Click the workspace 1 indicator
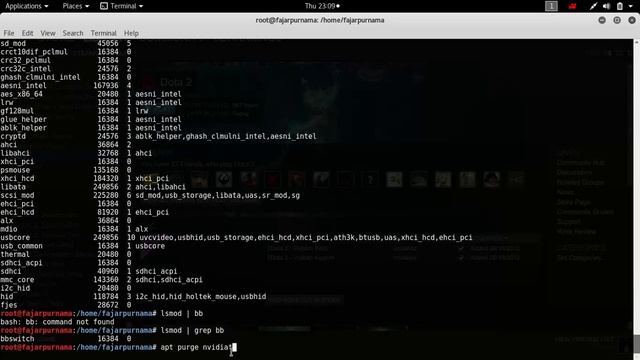Viewport: 640px width, 360px height. click(551, 6)
